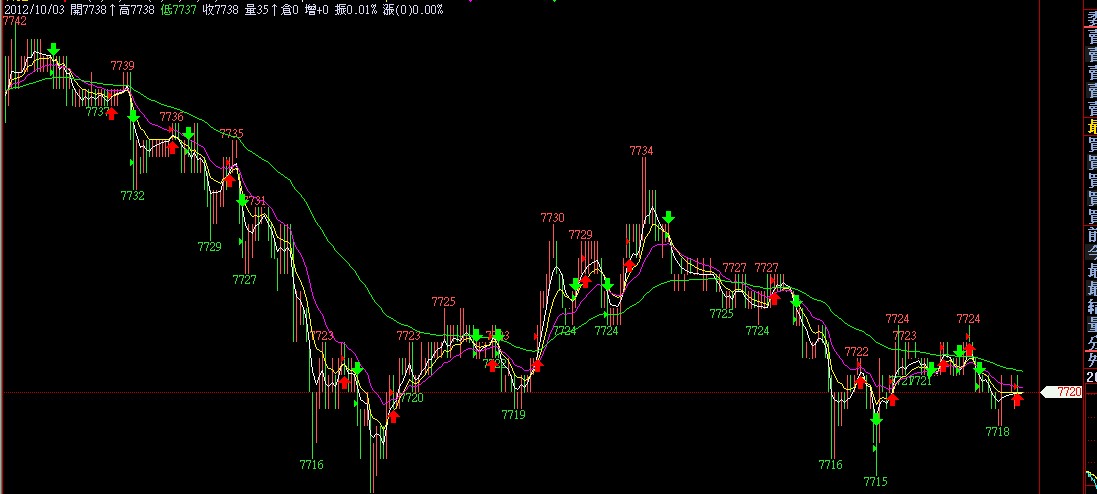Image resolution: width=1097 pixels, height=494 pixels.
Task: Click the green down arrow under the 7739 label
Action: click(134, 116)
